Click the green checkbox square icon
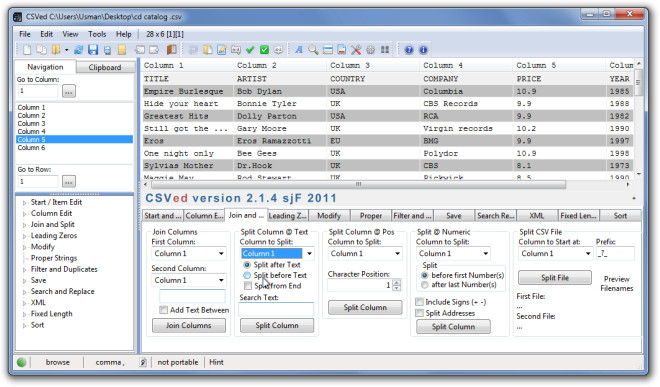660x387 pixels. coord(264,50)
